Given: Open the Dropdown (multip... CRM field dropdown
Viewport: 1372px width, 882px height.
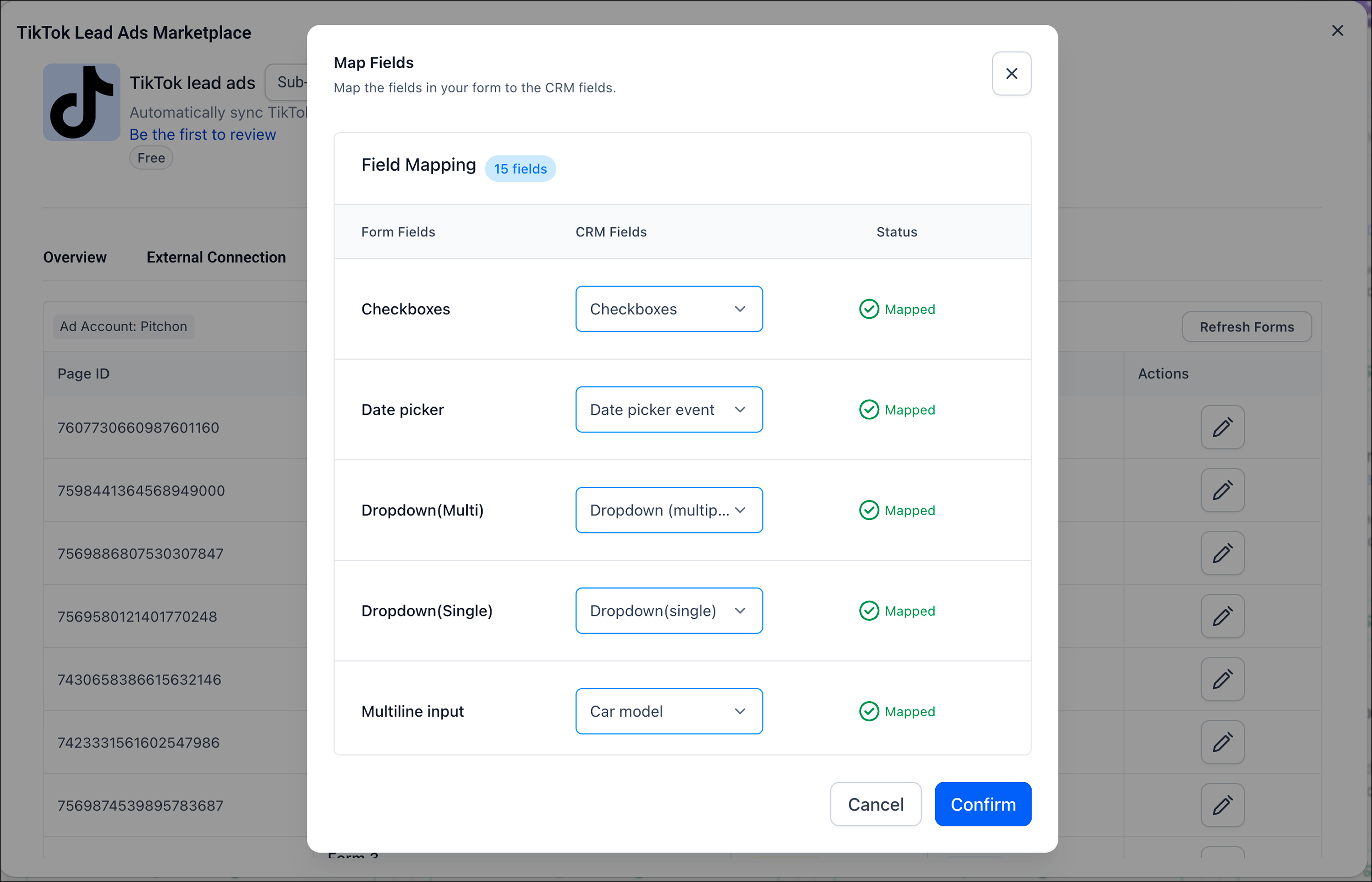Looking at the screenshot, I should click(669, 510).
